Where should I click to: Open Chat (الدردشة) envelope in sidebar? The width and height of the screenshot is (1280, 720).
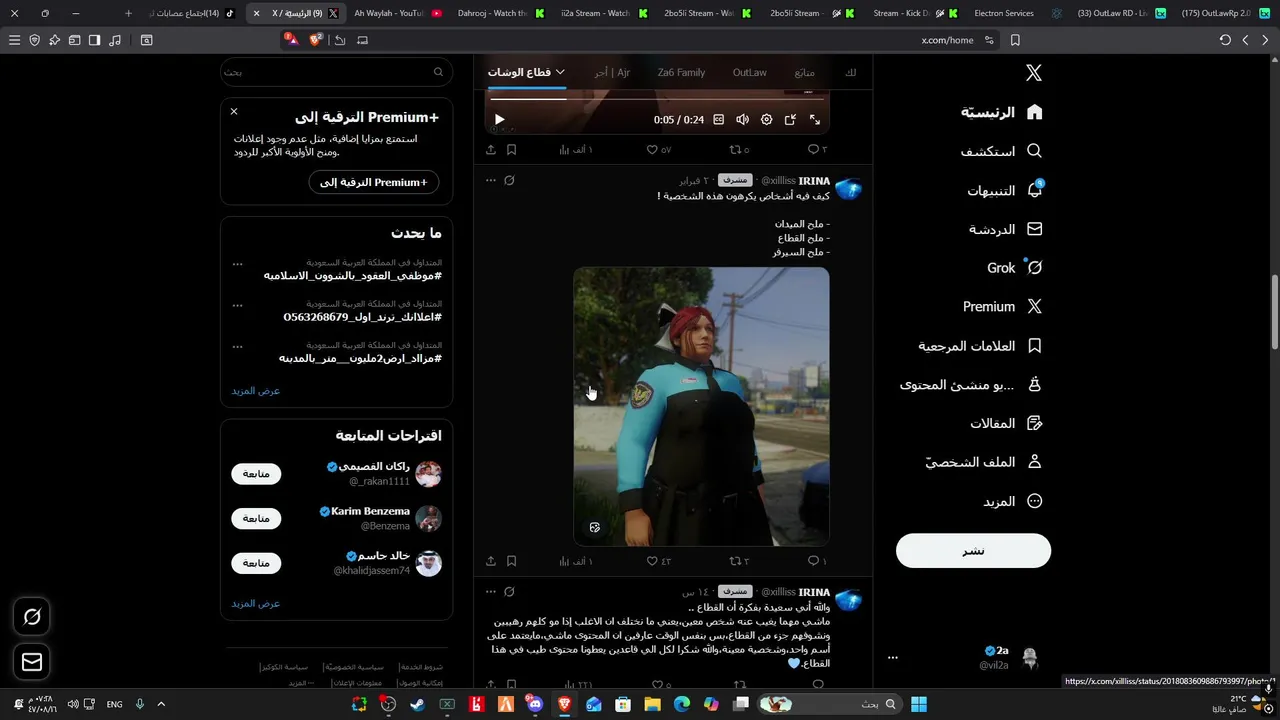1034,229
